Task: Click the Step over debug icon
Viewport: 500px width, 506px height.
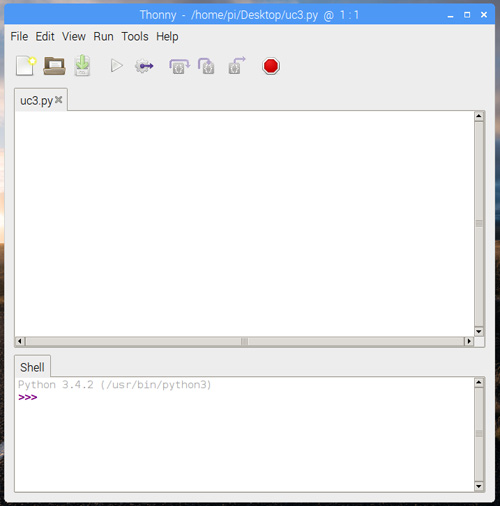Action: tap(179, 66)
